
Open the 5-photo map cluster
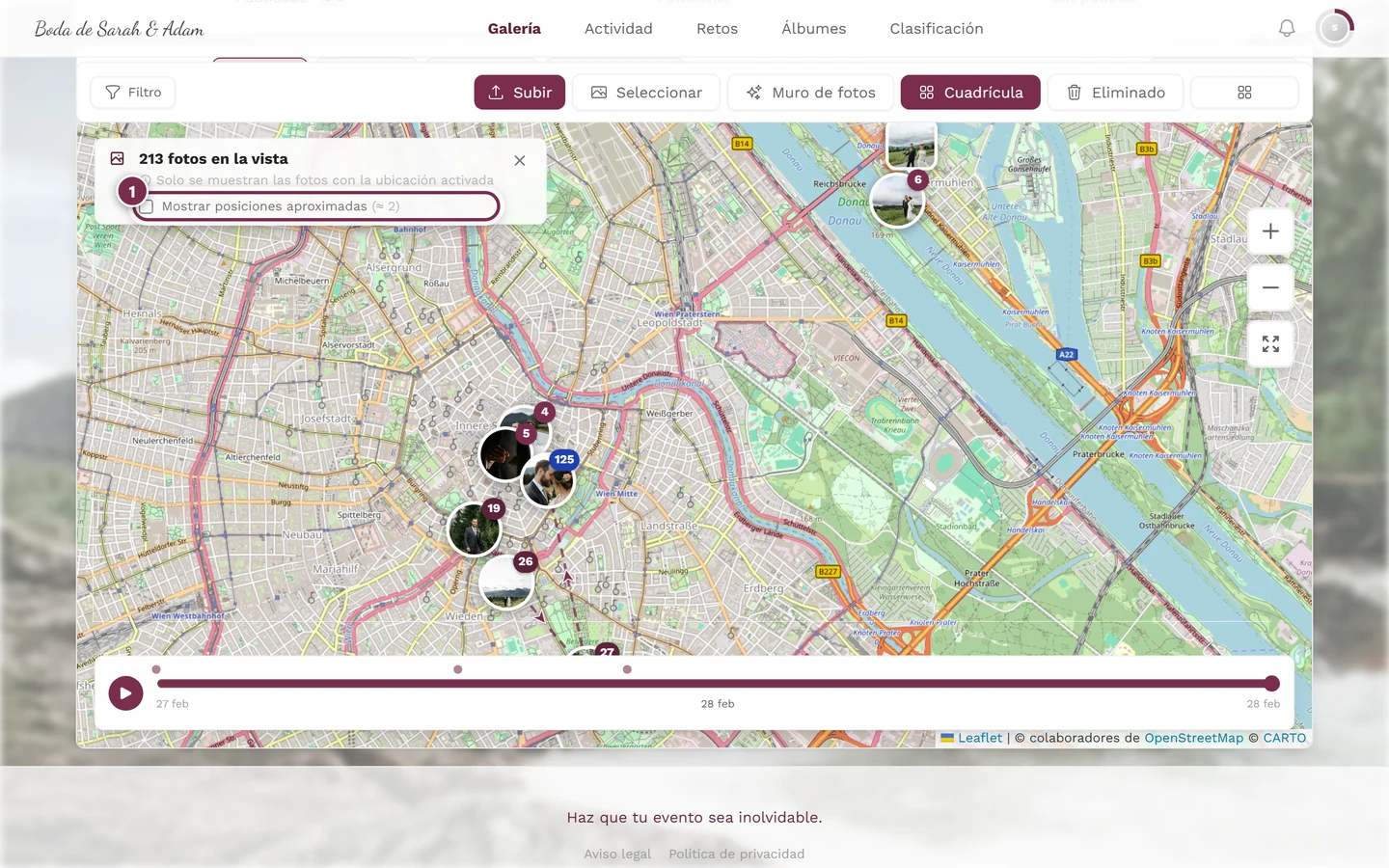(x=505, y=453)
